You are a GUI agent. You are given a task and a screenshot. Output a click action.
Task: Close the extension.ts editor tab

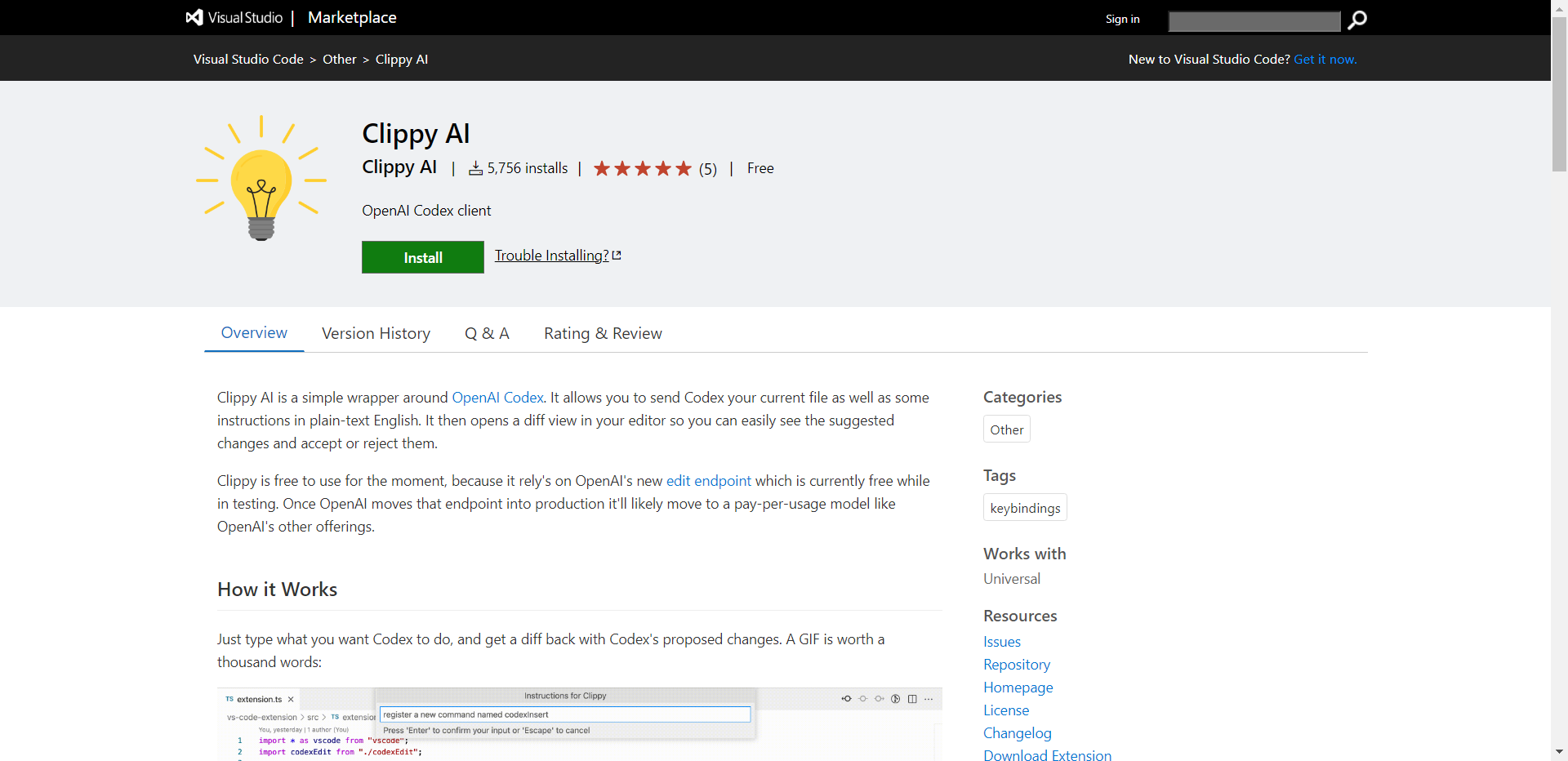coord(291,699)
